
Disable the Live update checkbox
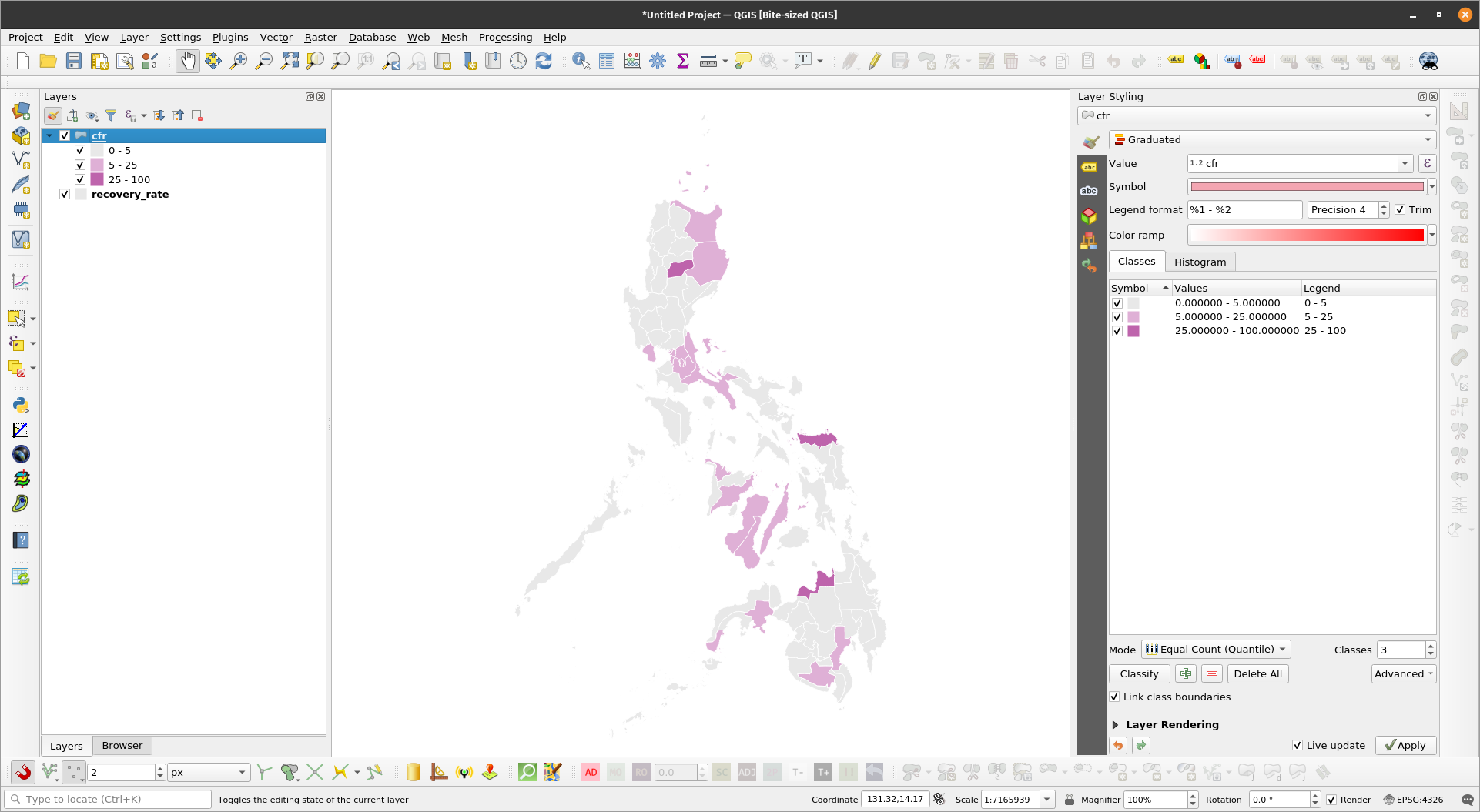1298,745
